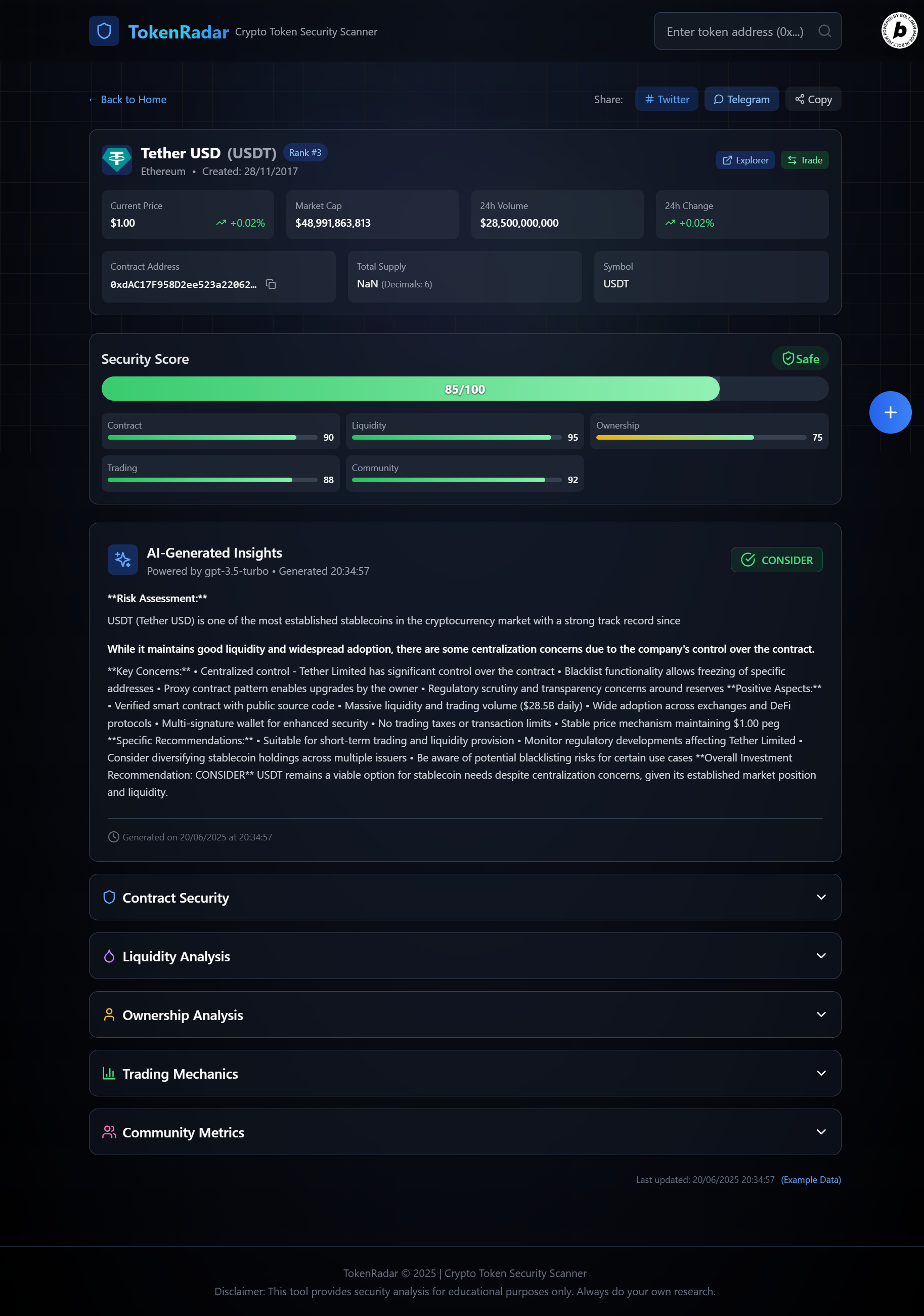This screenshot has width=924, height=1316.
Task: Click the Total Supply NaN value
Action: click(367, 284)
